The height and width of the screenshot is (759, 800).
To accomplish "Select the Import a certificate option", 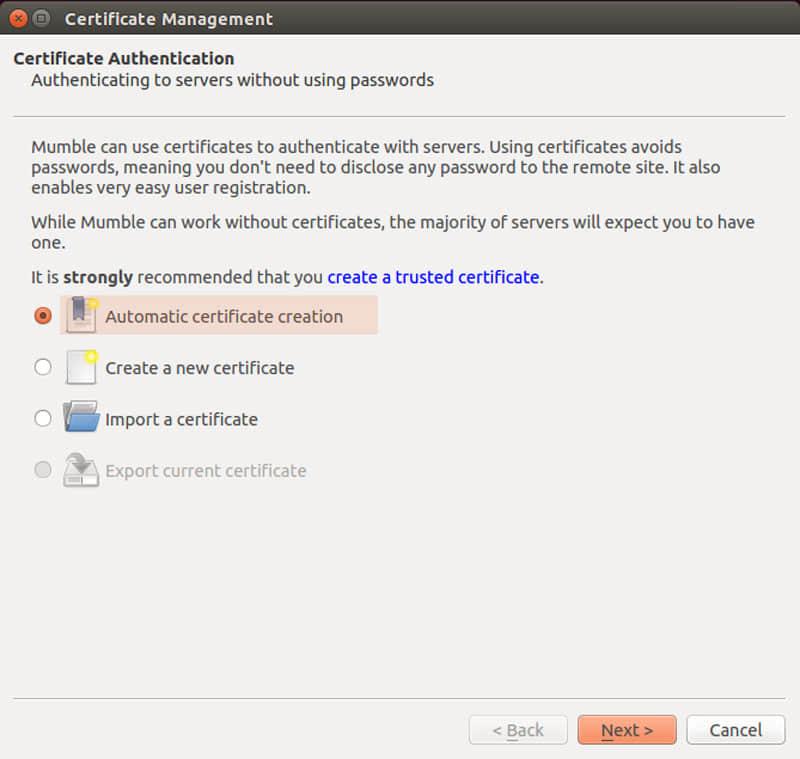I will [x=42, y=418].
